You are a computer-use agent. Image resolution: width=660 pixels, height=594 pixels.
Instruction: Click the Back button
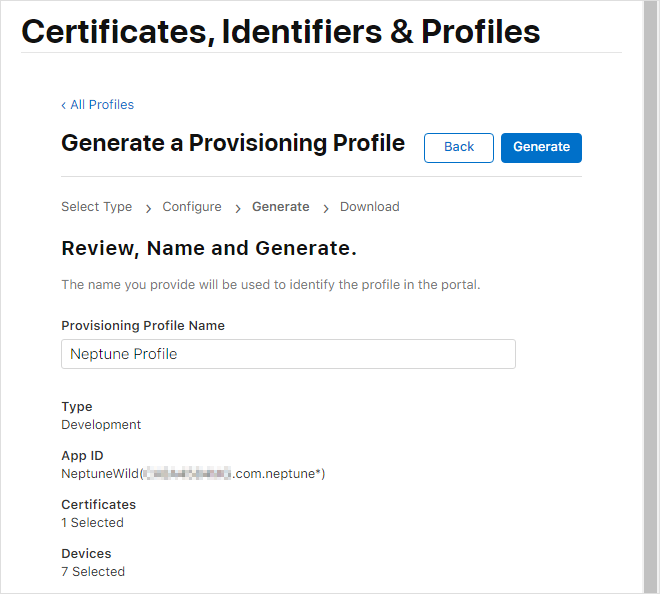coord(458,147)
